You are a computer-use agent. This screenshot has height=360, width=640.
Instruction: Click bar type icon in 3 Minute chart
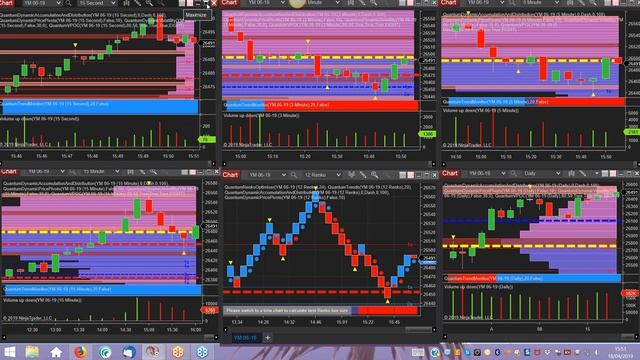point(351,2)
